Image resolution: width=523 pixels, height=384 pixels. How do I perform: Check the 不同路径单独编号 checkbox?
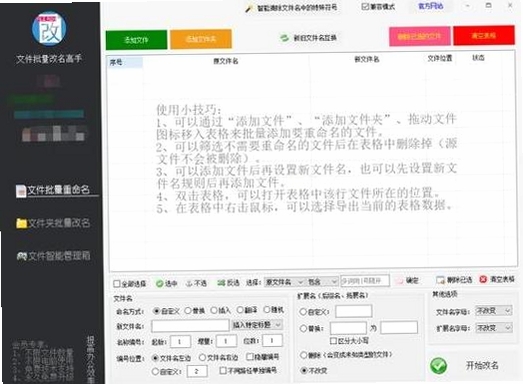(x=223, y=370)
